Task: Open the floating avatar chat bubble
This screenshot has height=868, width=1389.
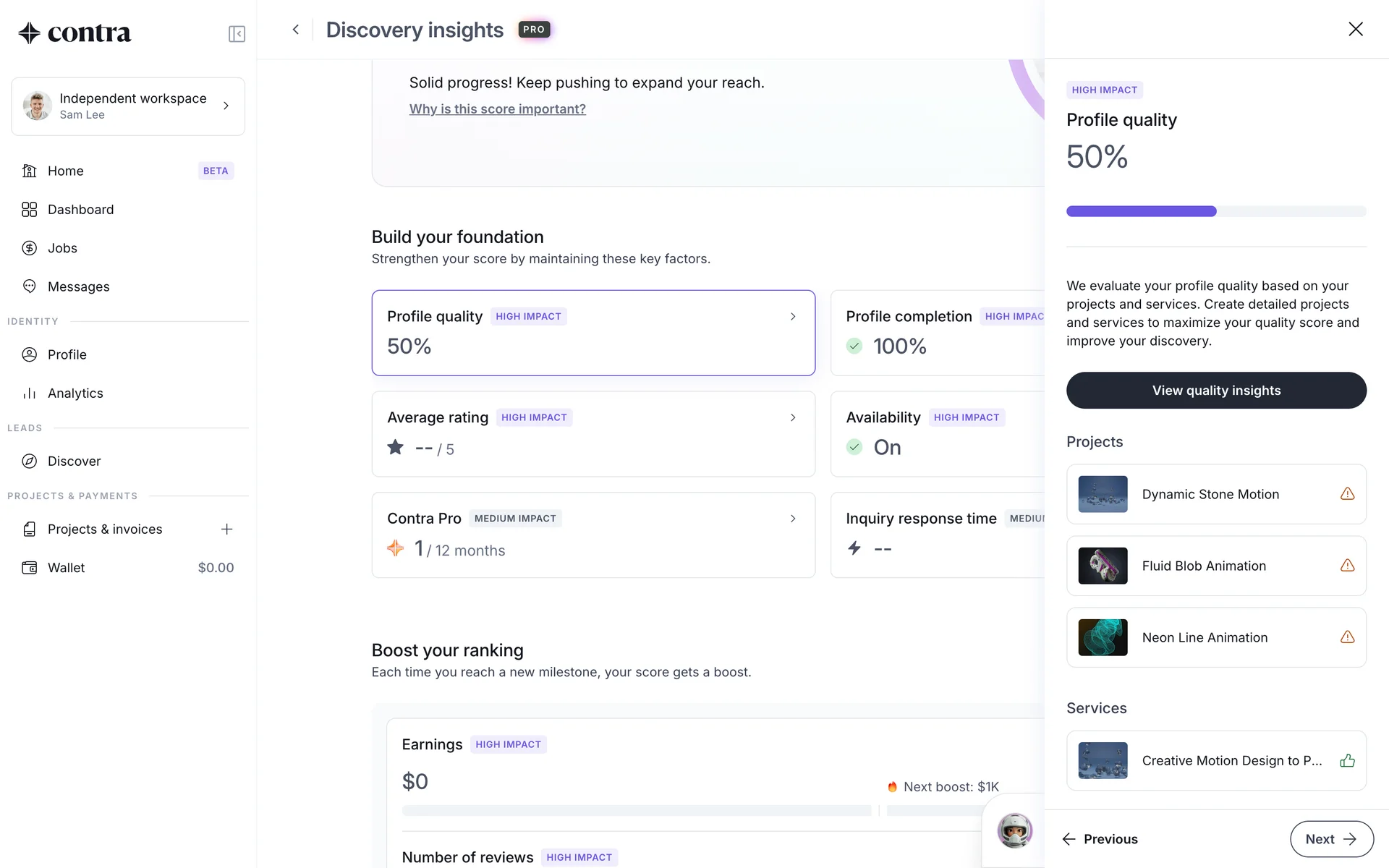Action: (1014, 830)
